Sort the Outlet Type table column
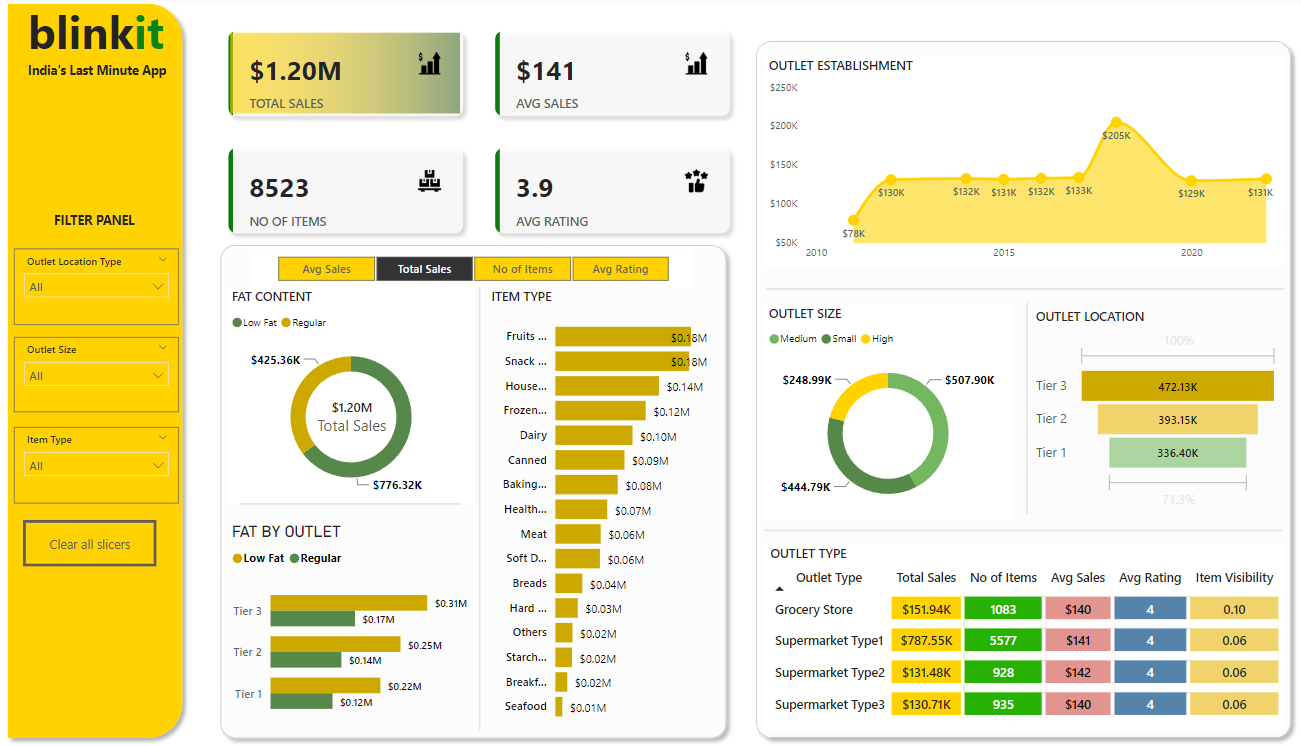Screen dimensions: 1301x746 point(828,577)
